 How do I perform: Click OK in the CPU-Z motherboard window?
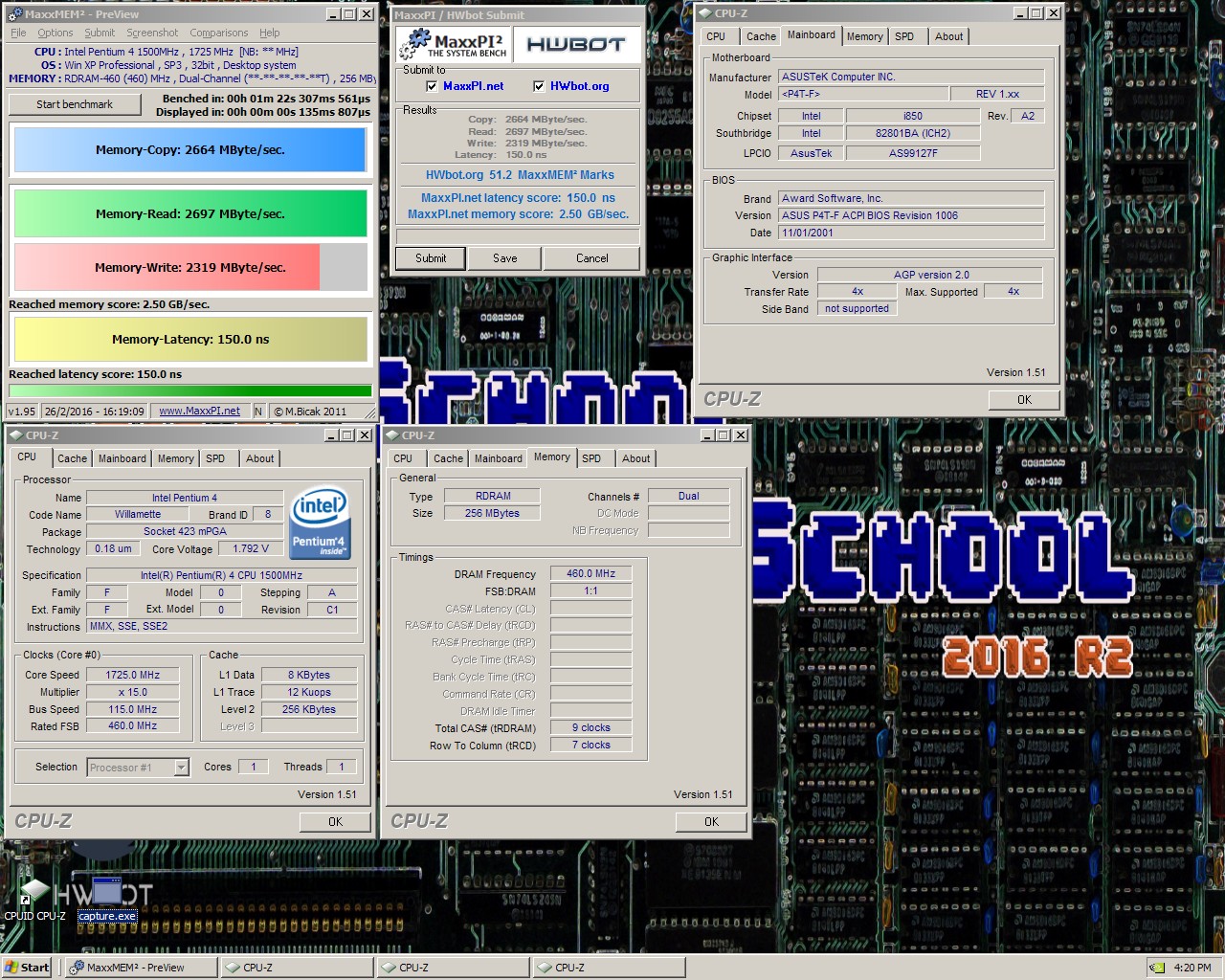[1024, 400]
